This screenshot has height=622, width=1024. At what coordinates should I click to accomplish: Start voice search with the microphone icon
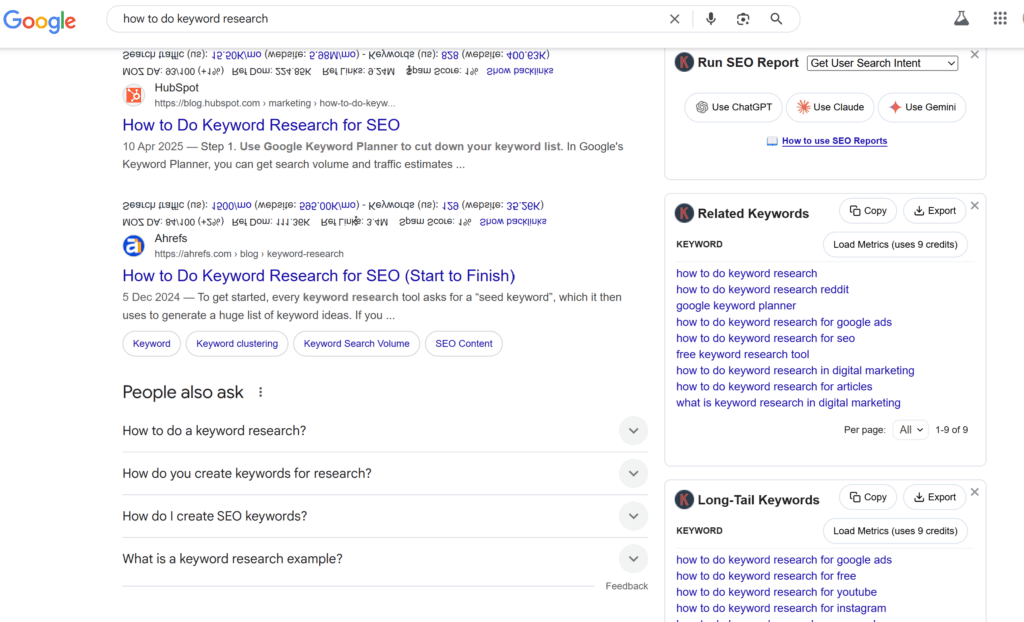(711, 19)
